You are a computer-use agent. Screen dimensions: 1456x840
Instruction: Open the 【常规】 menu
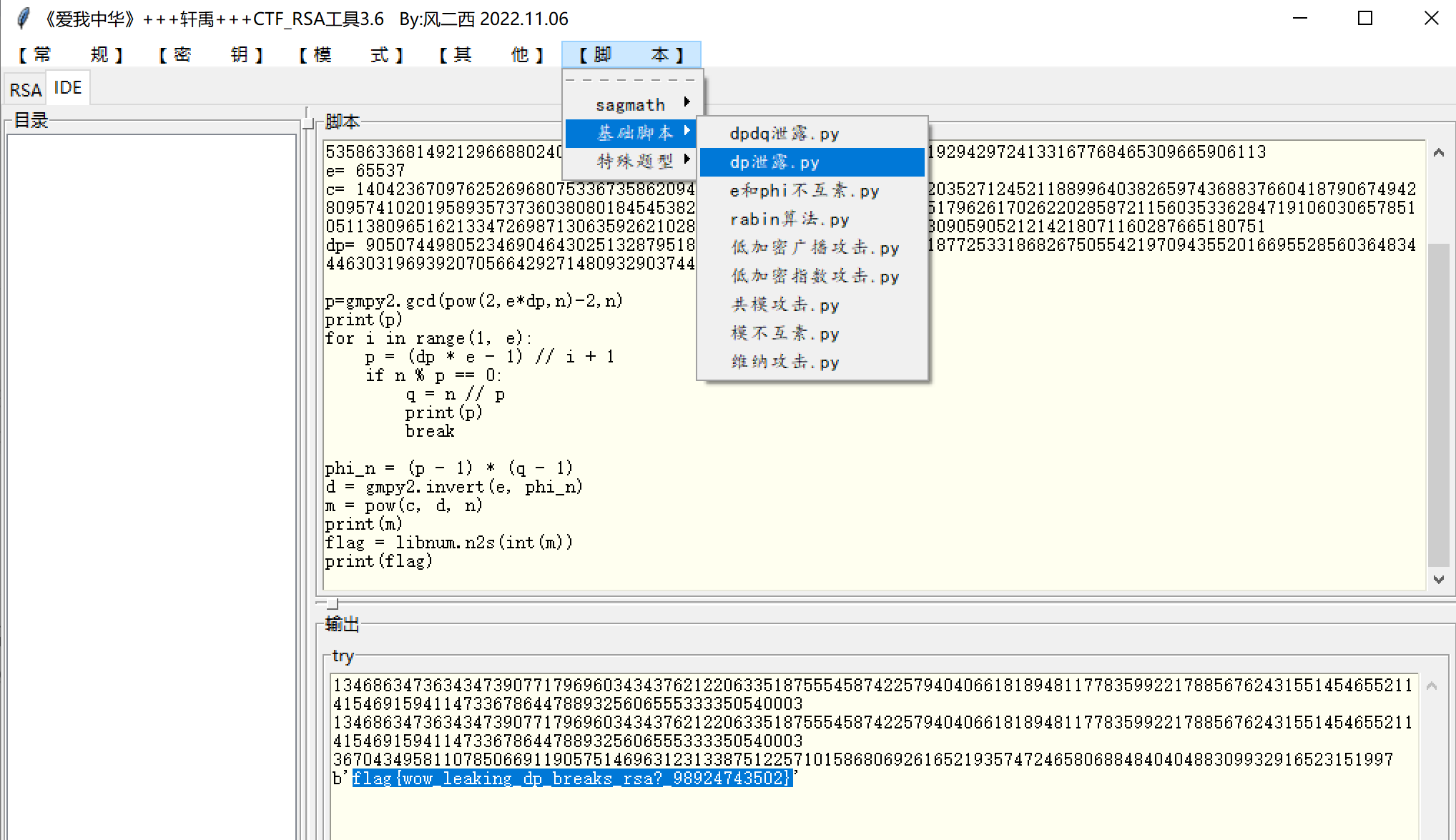(x=70, y=54)
